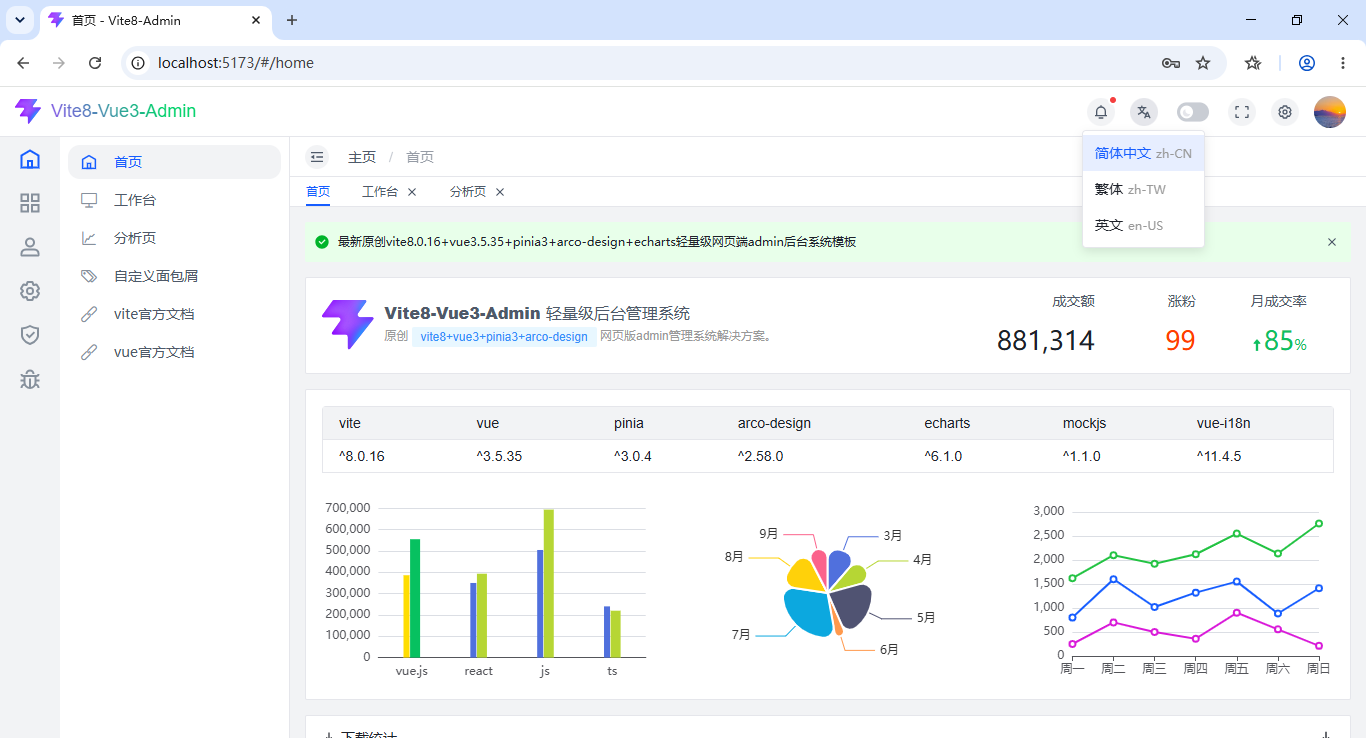Click the 周日 green line point
Image resolution: width=1366 pixels, height=738 pixels.
(1319, 524)
